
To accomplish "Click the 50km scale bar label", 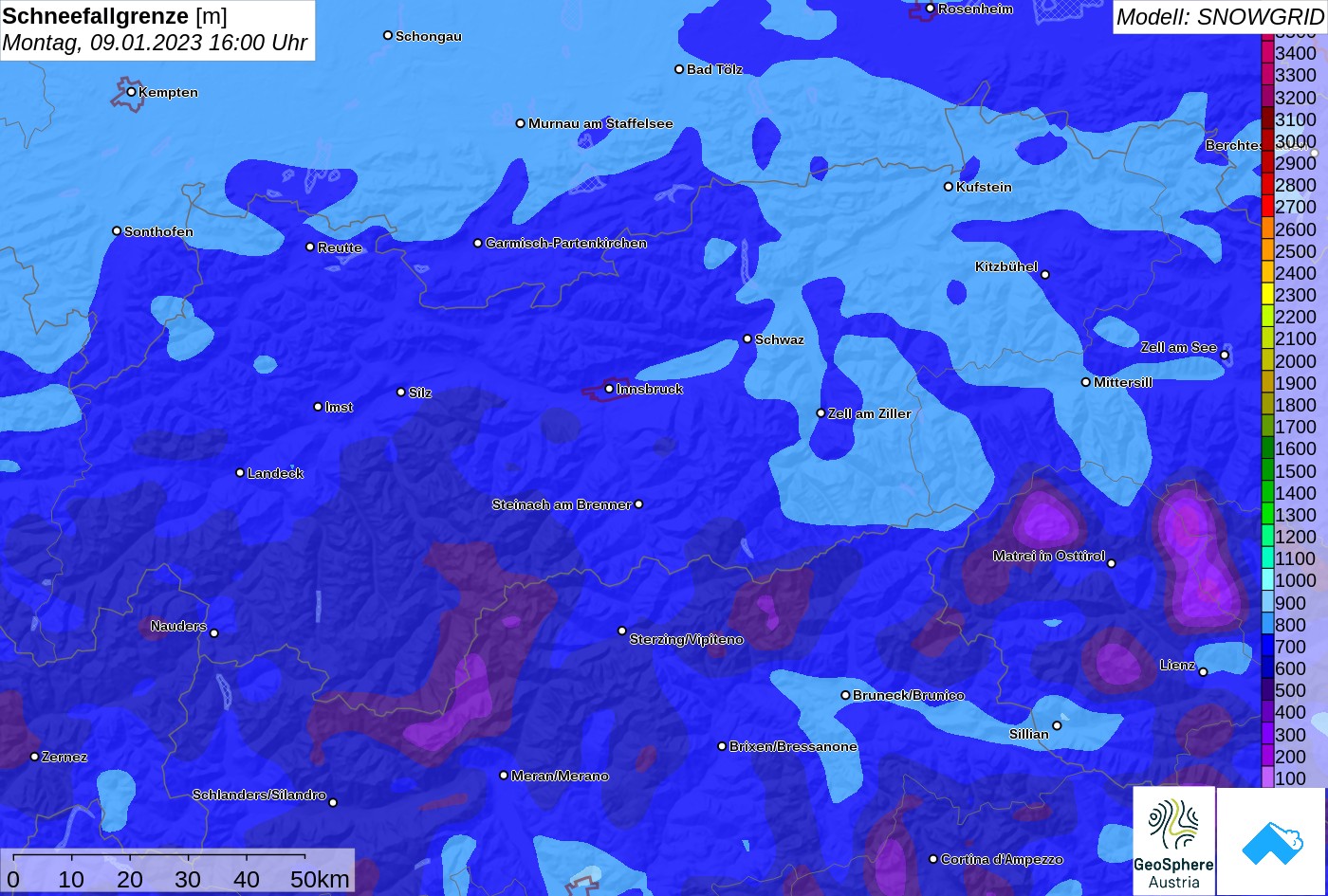I will coord(320,879).
